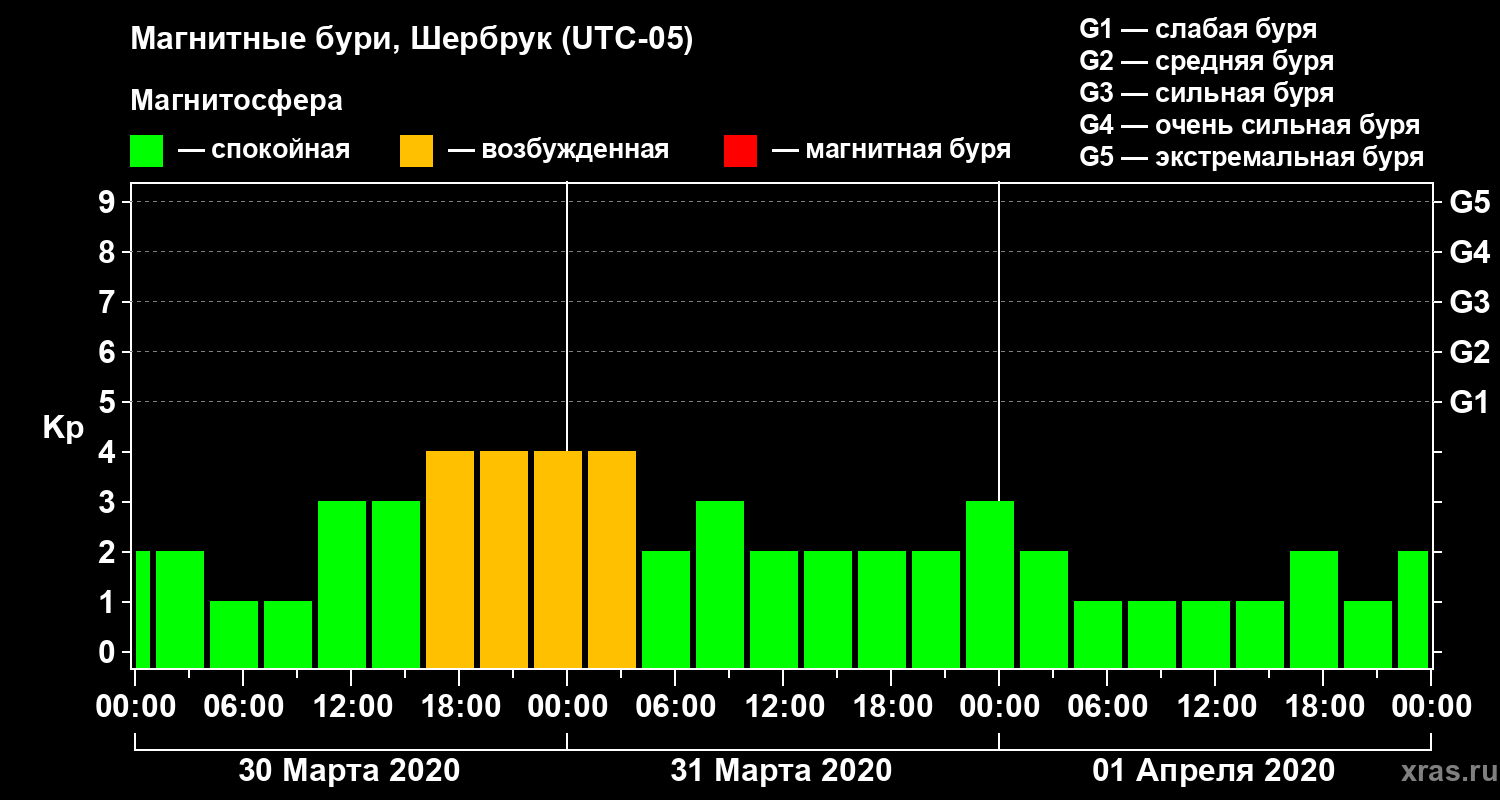Image resolution: width=1500 pixels, height=800 pixels.
Task: Click the '30 Марта 2020' date label
Action: [x=349, y=770]
